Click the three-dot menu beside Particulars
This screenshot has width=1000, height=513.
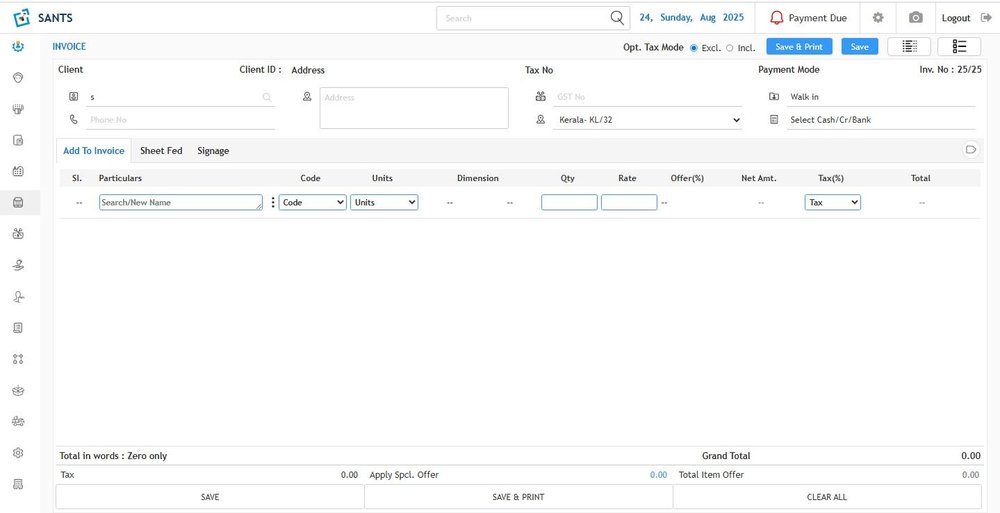pyautogui.click(x=273, y=202)
